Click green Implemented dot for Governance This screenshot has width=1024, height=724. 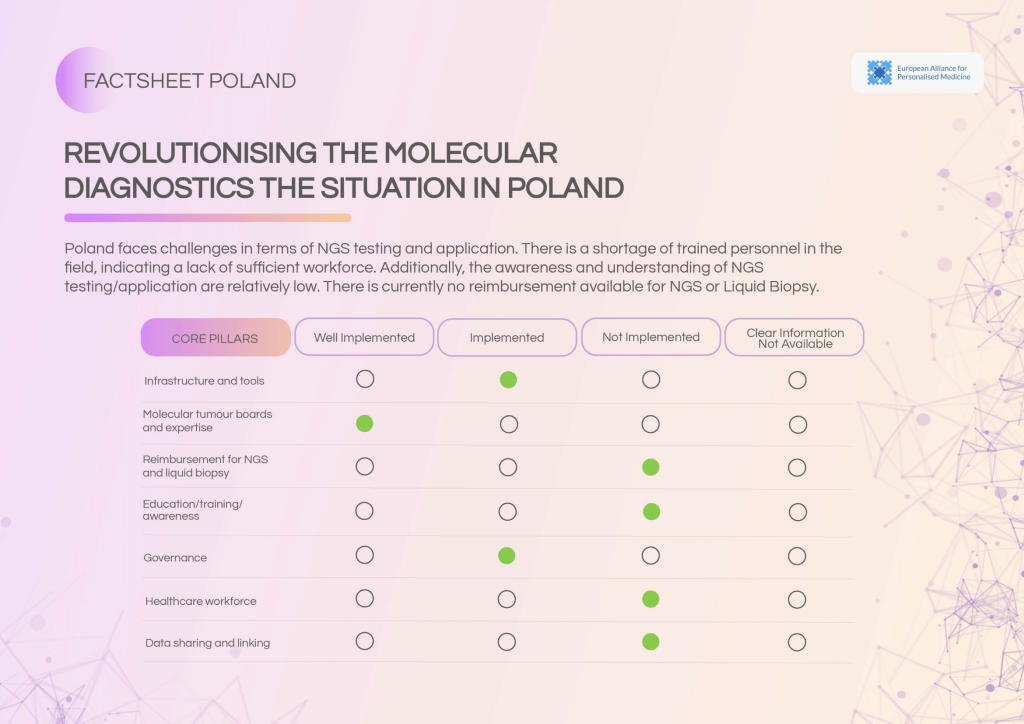tap(507, 556)
